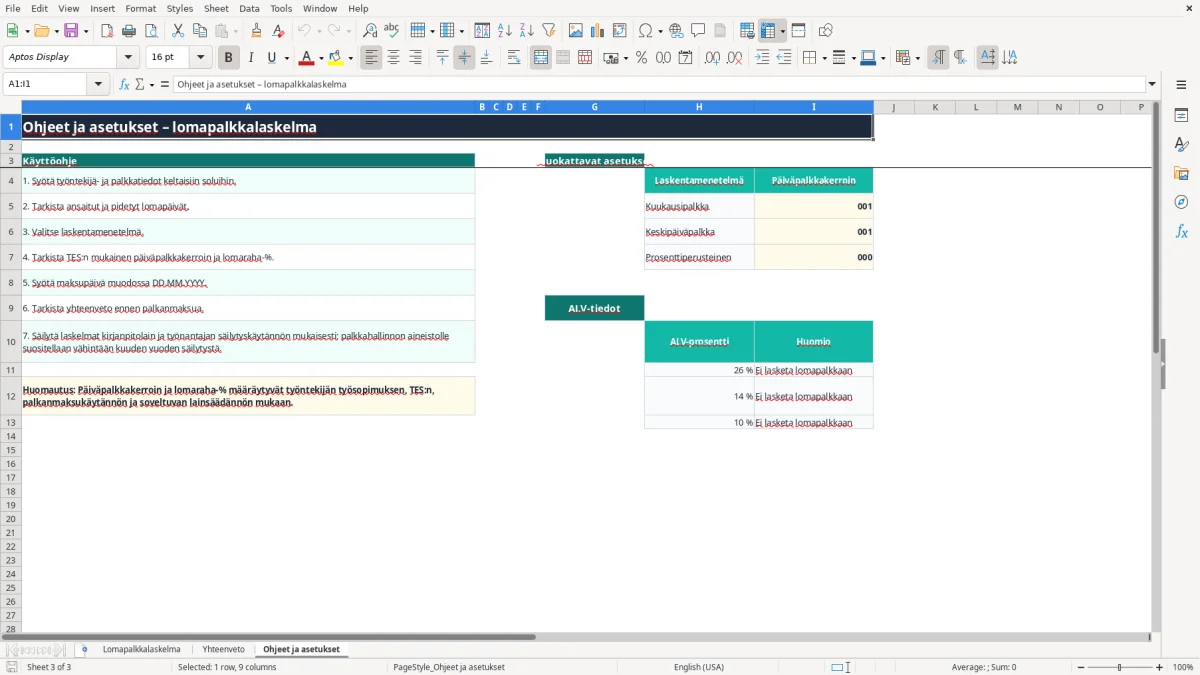The image size is (1200, 675).
Task: Click the Insert Comment icon
Action: tap(698, 31)
